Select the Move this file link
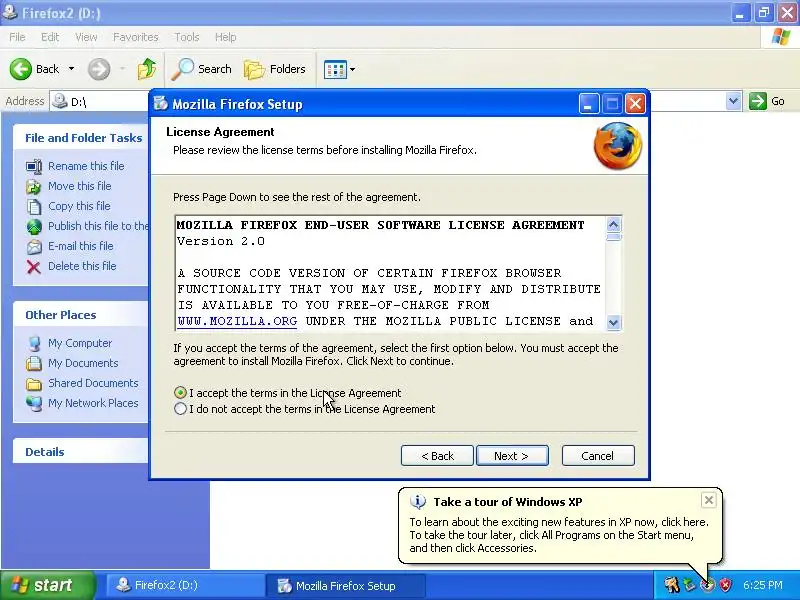The height and width of the screenshot is (600, 800). [x=80, y=186]
